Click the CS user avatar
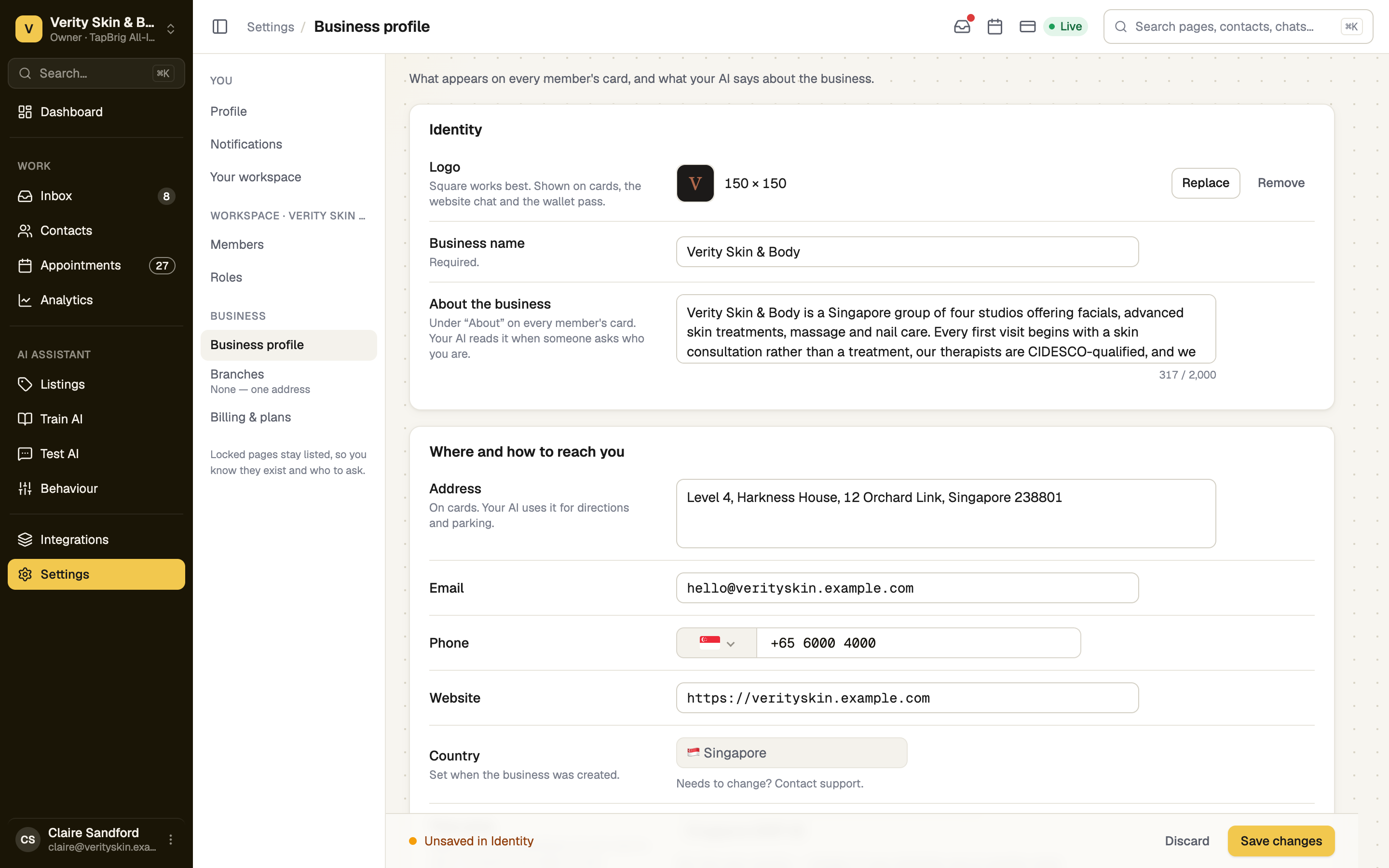 coord(27,839)
